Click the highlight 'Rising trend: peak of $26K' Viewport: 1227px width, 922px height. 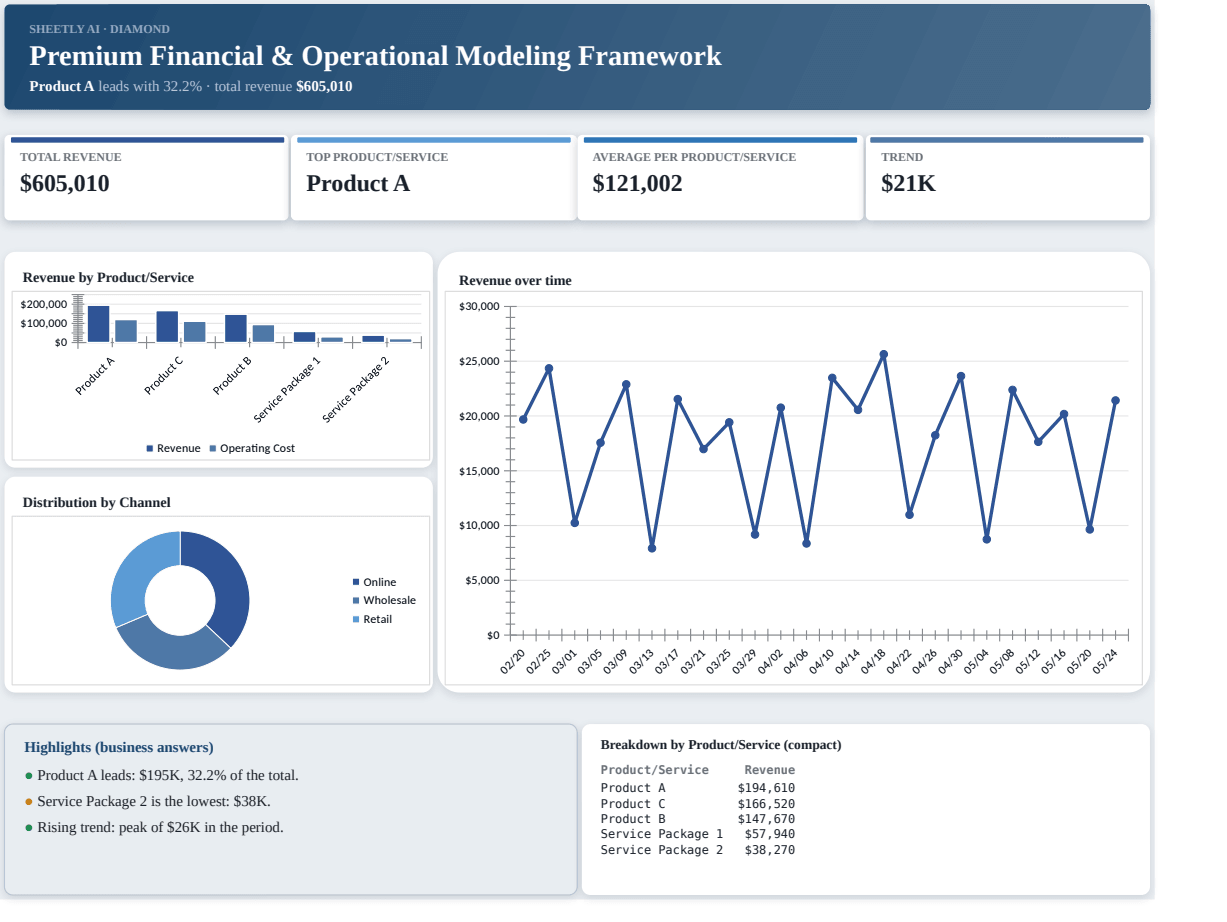(160, 827)
